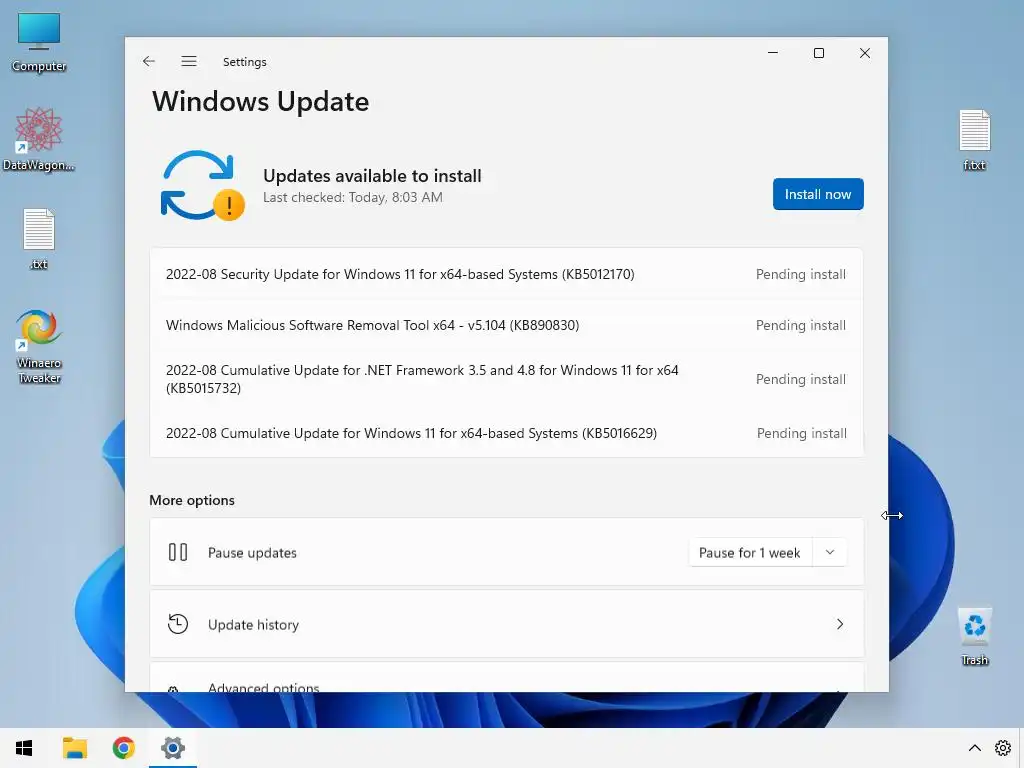Viewport: 1024px width, 768px height.
Task: Click Pause for 1 week button
Action: (750, 552)
